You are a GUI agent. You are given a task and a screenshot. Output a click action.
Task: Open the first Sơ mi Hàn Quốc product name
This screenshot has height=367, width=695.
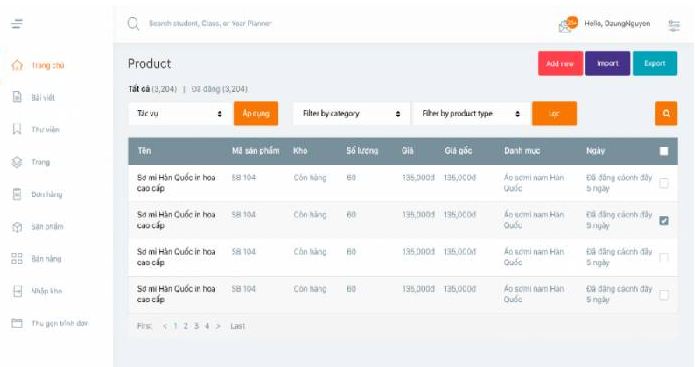click(x=176, y=183)
